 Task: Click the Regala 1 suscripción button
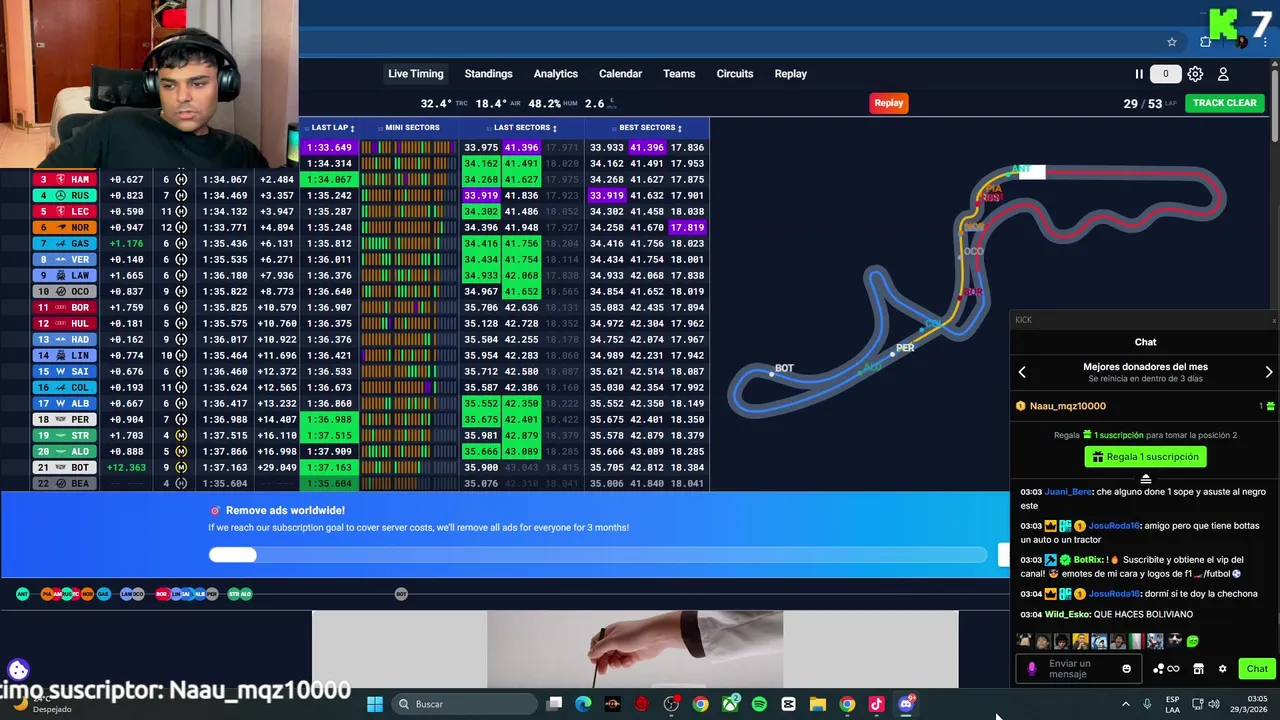(x=1145, y=457)
